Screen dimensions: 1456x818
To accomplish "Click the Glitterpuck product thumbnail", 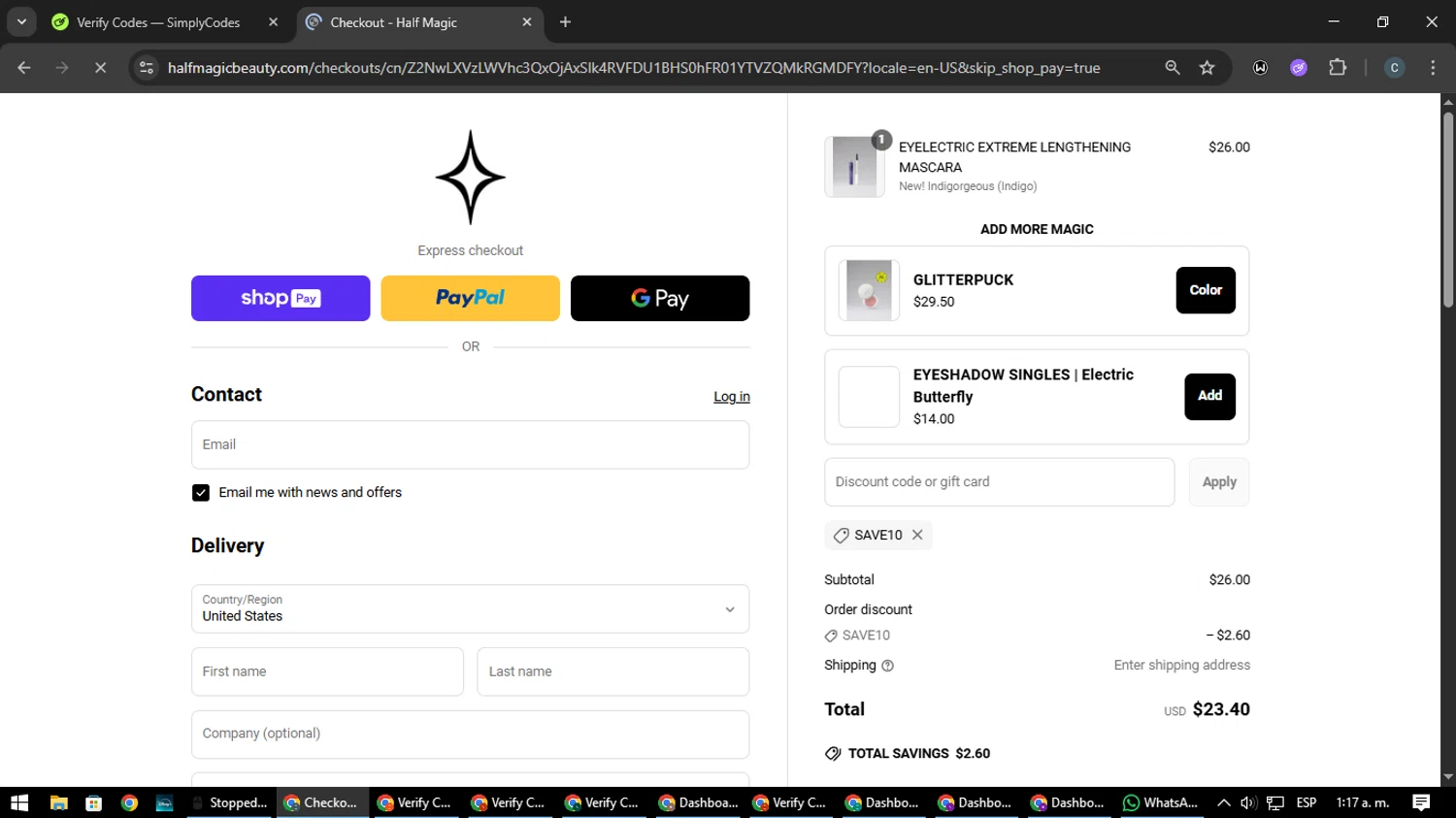I will pos(869,290).
